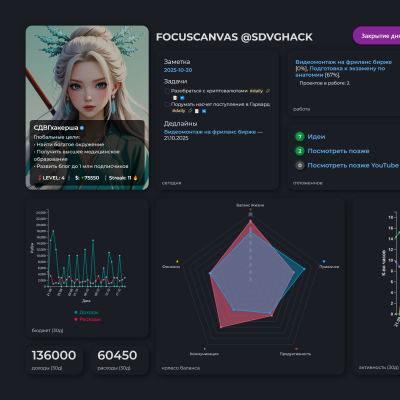Click the Задачи heading in today card
This screenshot has height=400, width=400.
175,81
